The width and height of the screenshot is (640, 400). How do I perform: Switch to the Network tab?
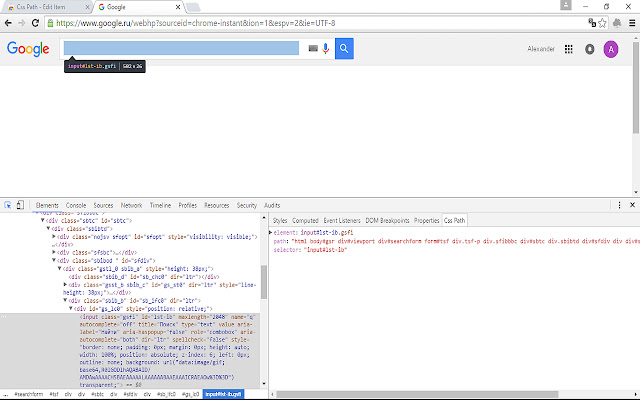[x=132, y=204]
